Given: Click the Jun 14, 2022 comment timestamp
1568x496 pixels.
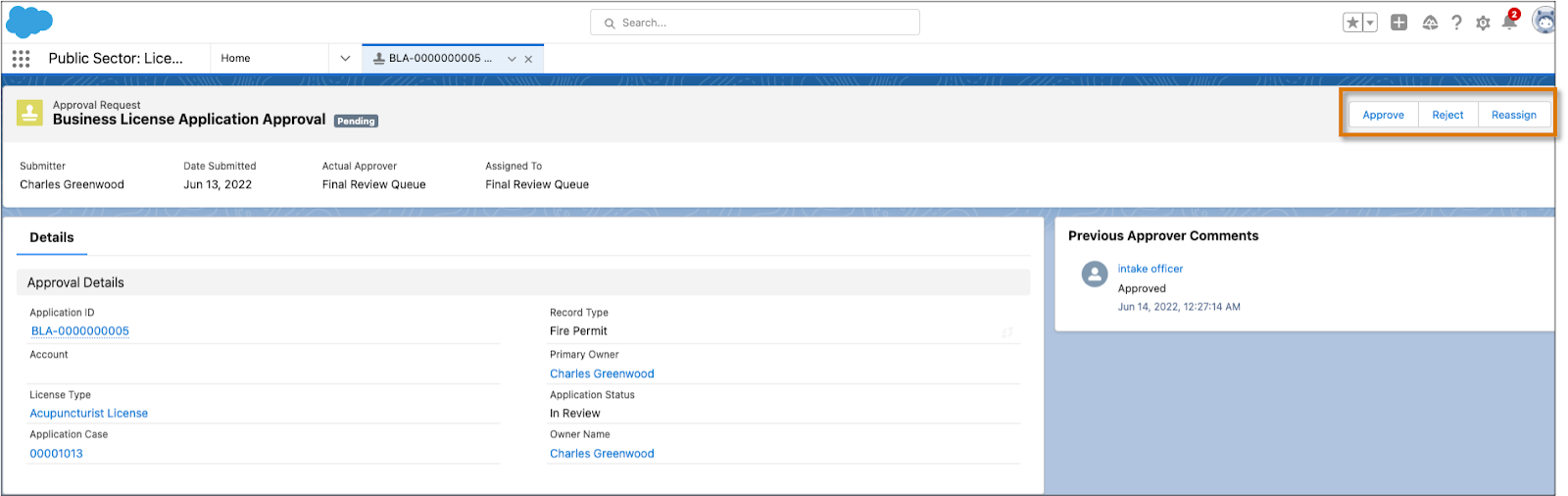Looking at the screenshot, I should (1179, 307).
